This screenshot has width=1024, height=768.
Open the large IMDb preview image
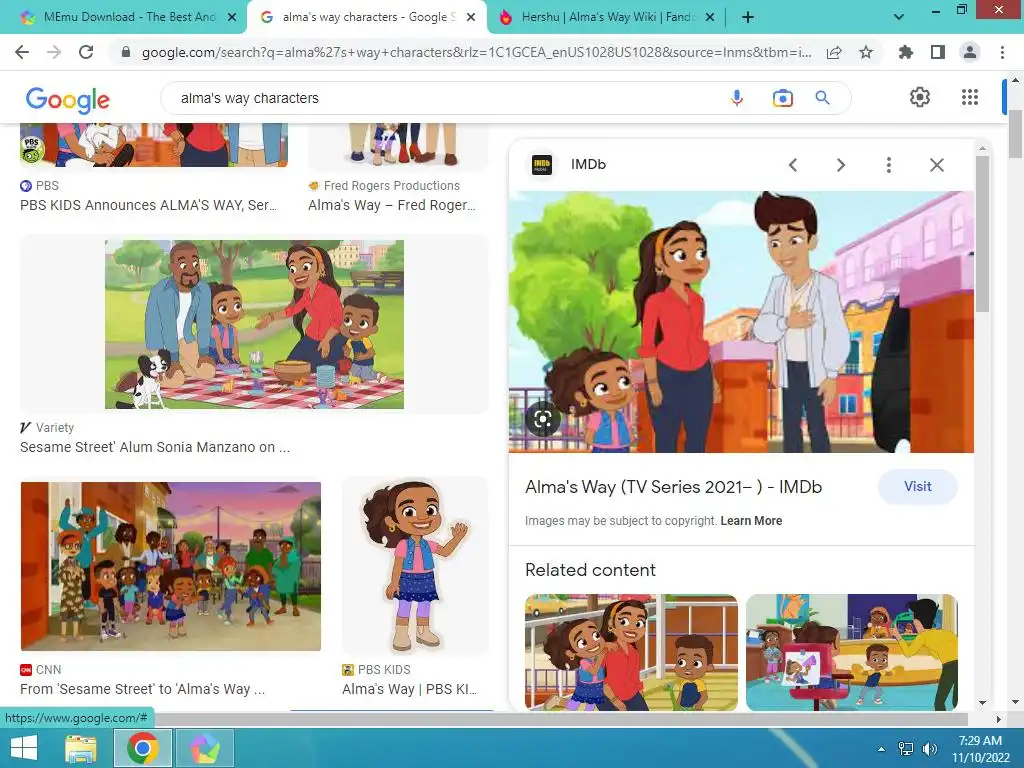(x=741, y=321)
